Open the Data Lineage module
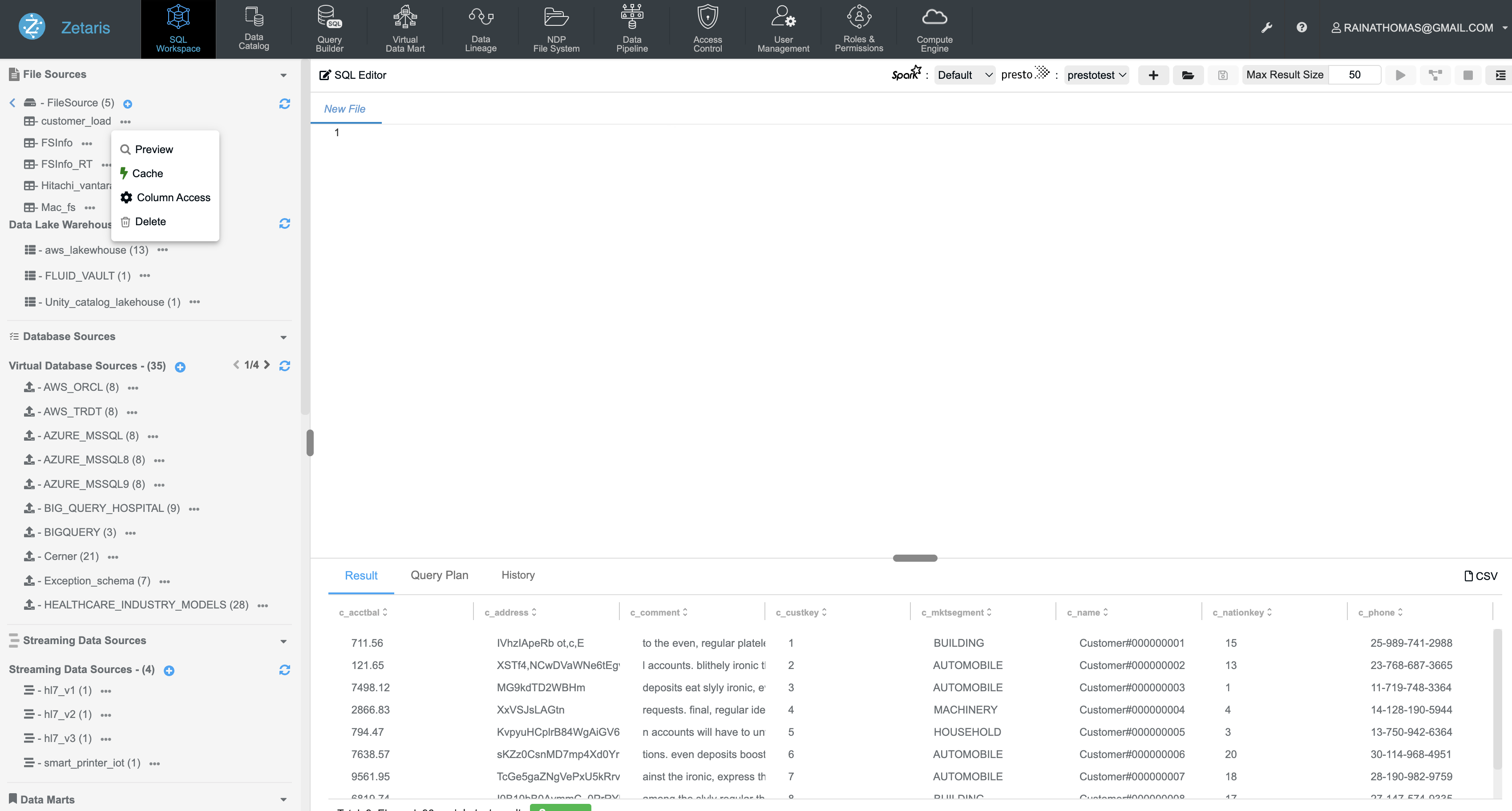This screenshot has width=1512, height=811. click(x=480, y=28)
